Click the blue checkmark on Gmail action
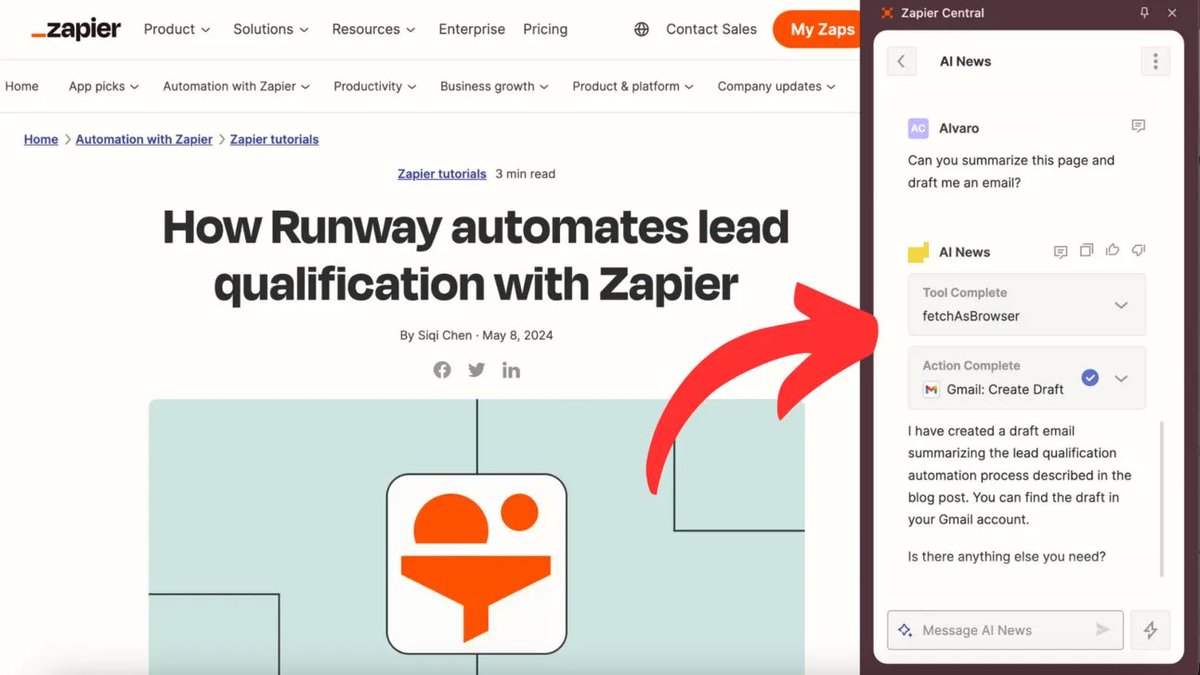 point(1090,378)
